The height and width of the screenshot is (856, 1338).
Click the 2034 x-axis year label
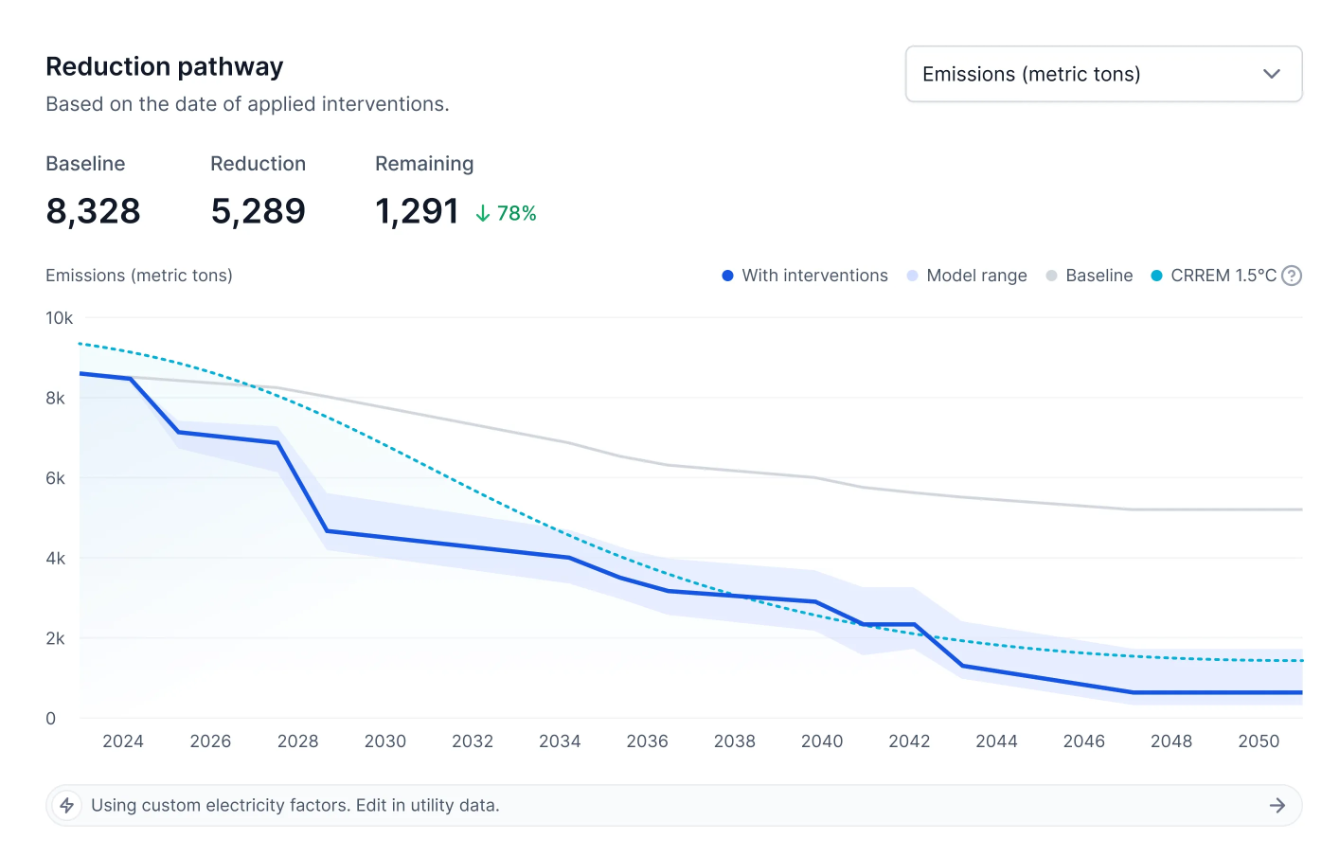coord(560,741)
